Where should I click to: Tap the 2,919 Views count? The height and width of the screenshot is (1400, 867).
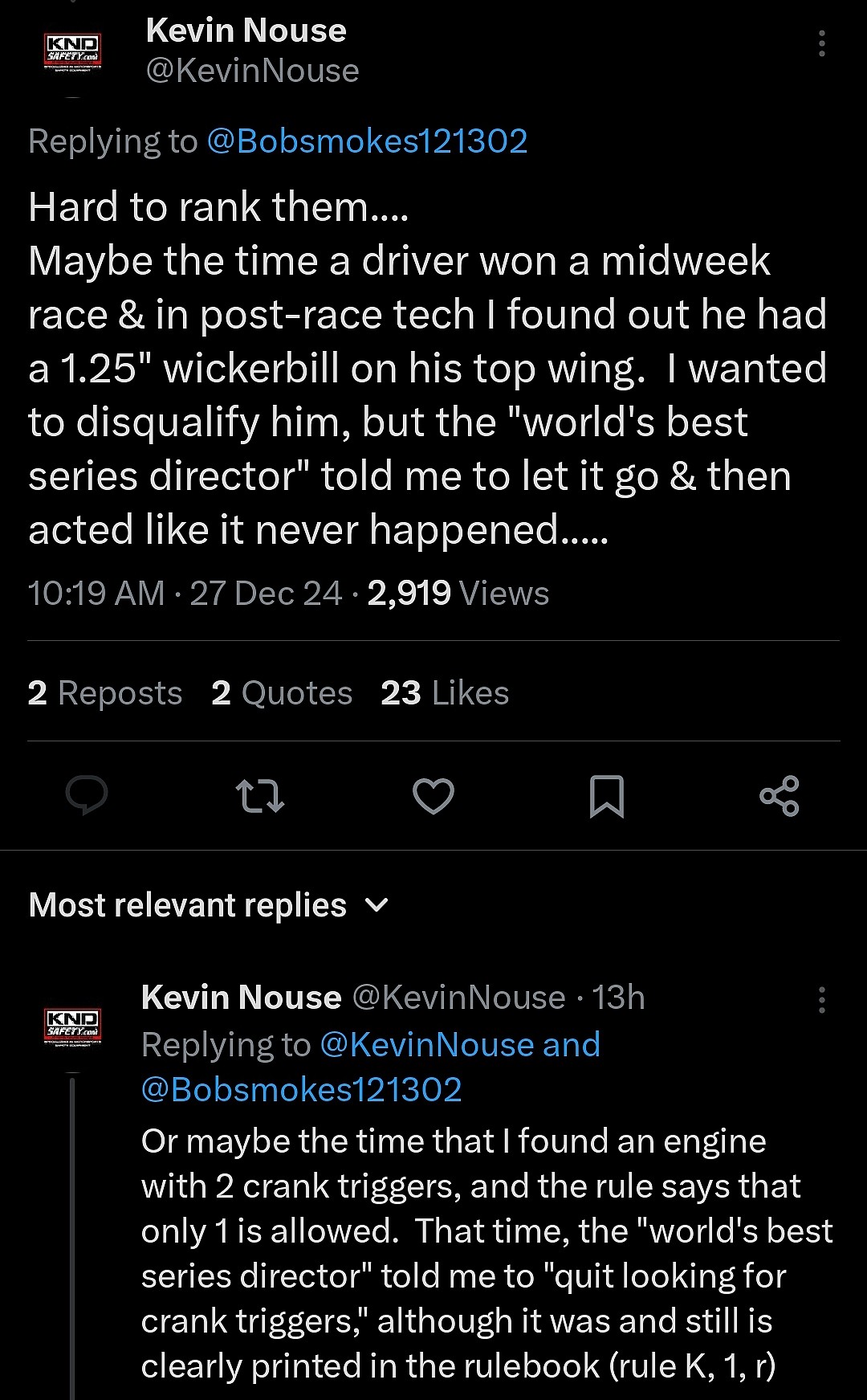(458, 594)
